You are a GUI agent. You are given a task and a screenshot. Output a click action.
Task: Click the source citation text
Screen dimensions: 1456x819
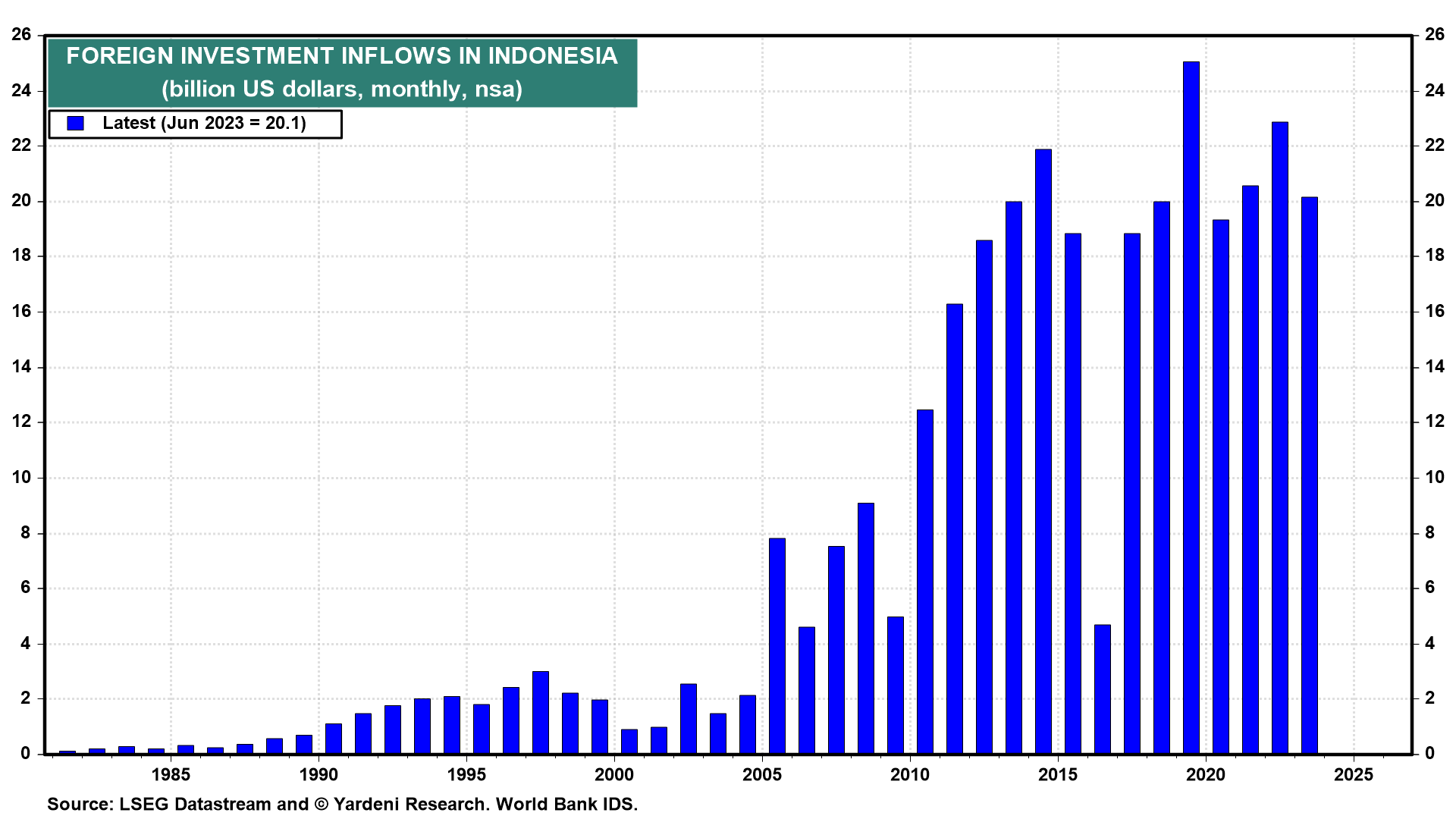(x=342, y=804)
